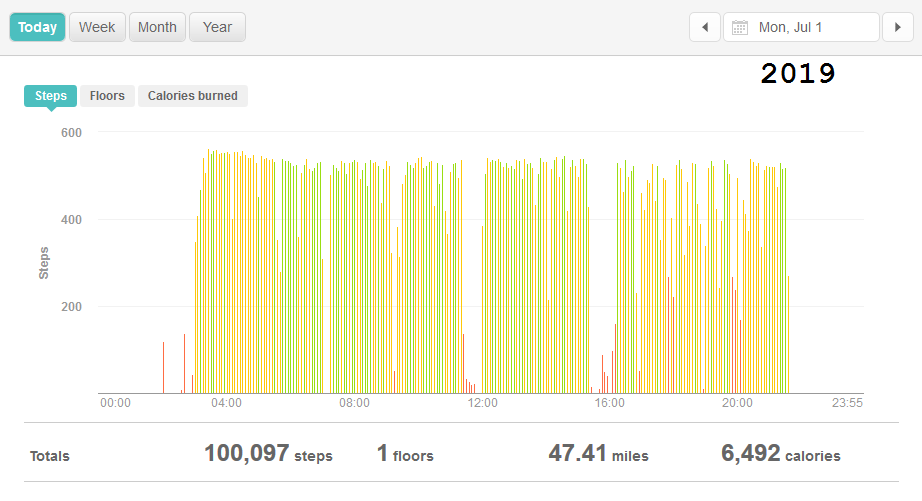922x501 pixels.
Task: Select the Steps chart tab
Action: coord(50,96)
